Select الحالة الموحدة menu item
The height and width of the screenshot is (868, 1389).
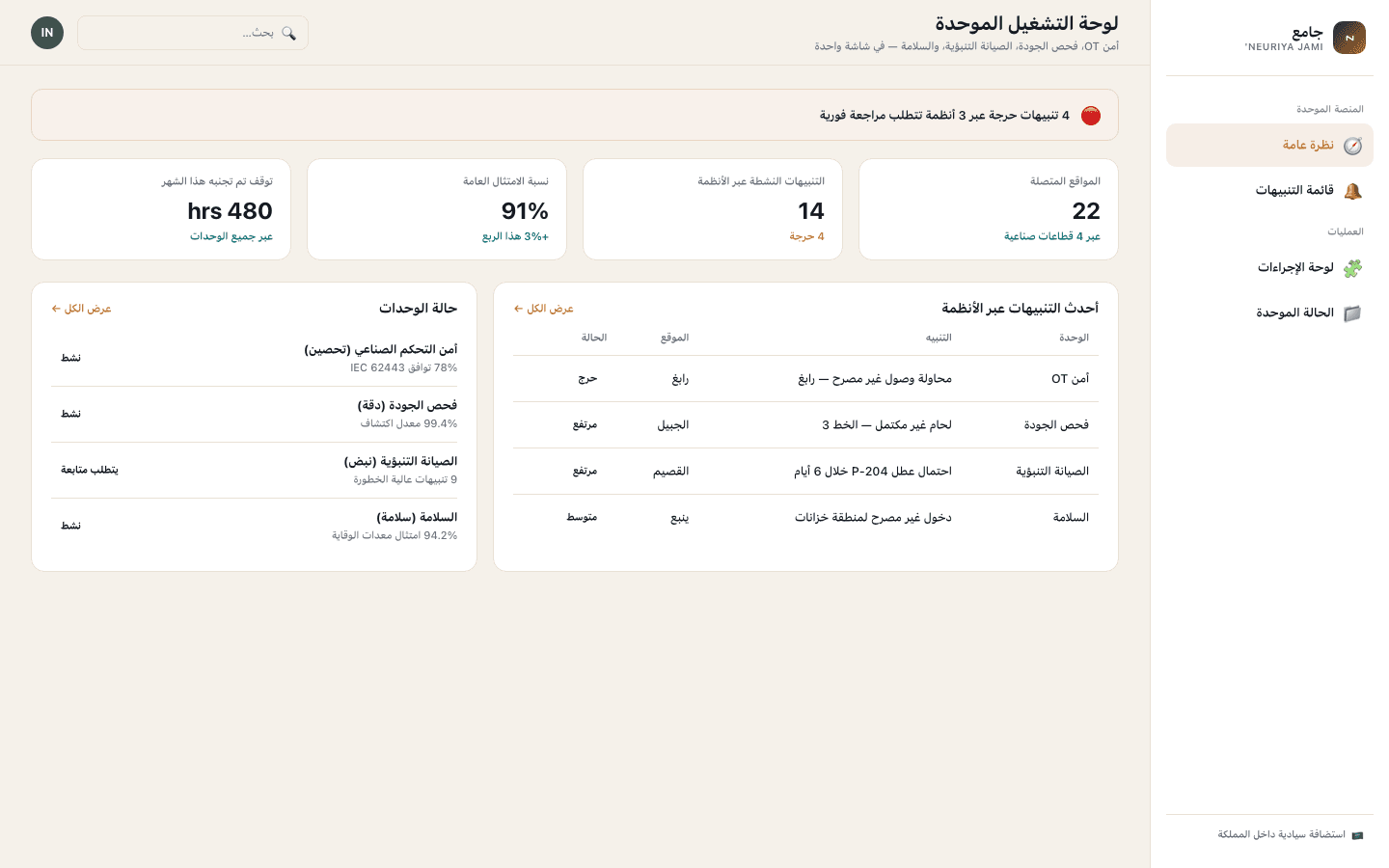click(x=1269, y=313)
